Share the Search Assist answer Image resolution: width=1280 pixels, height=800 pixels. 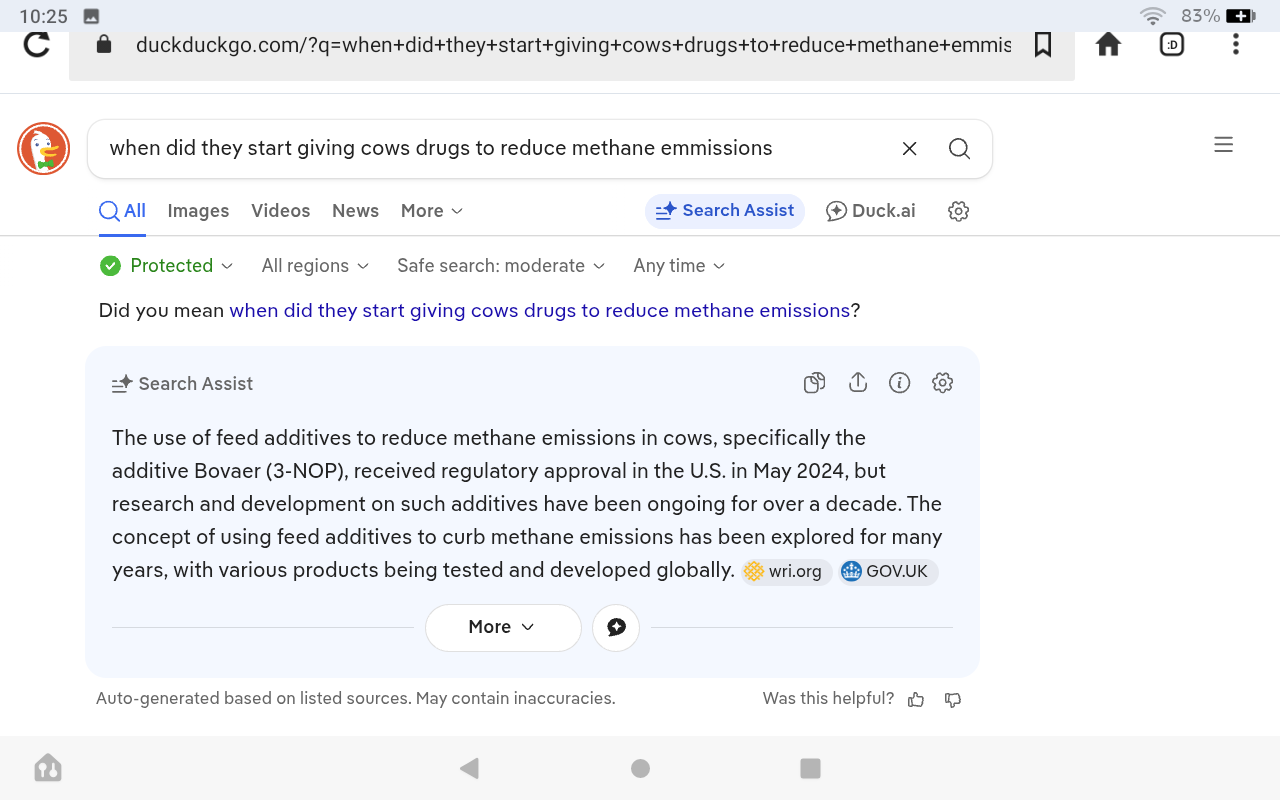[x=857, y=383]
